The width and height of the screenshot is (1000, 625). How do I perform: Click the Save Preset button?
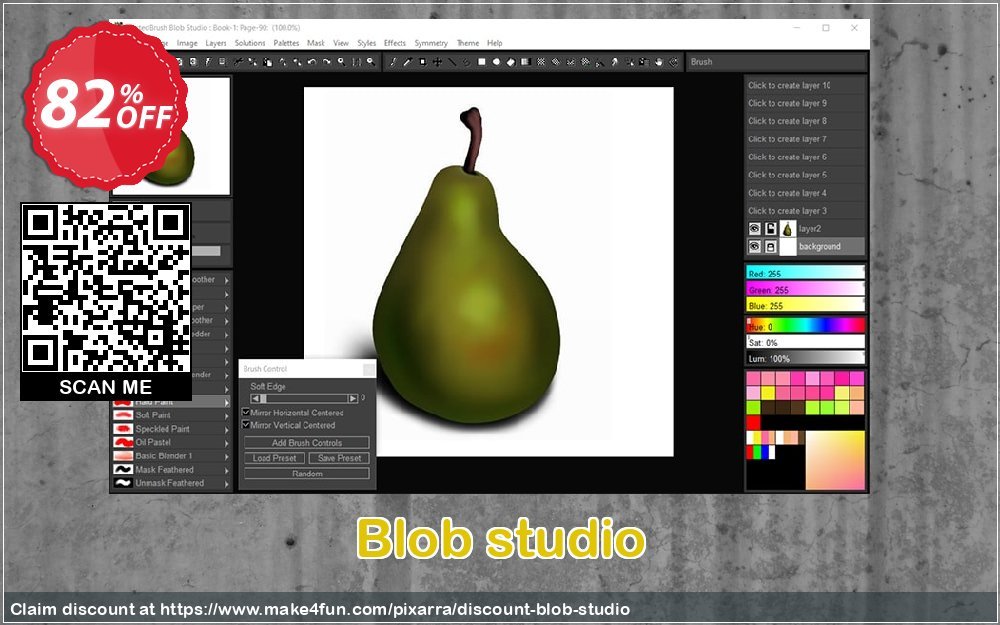[339, 458]
